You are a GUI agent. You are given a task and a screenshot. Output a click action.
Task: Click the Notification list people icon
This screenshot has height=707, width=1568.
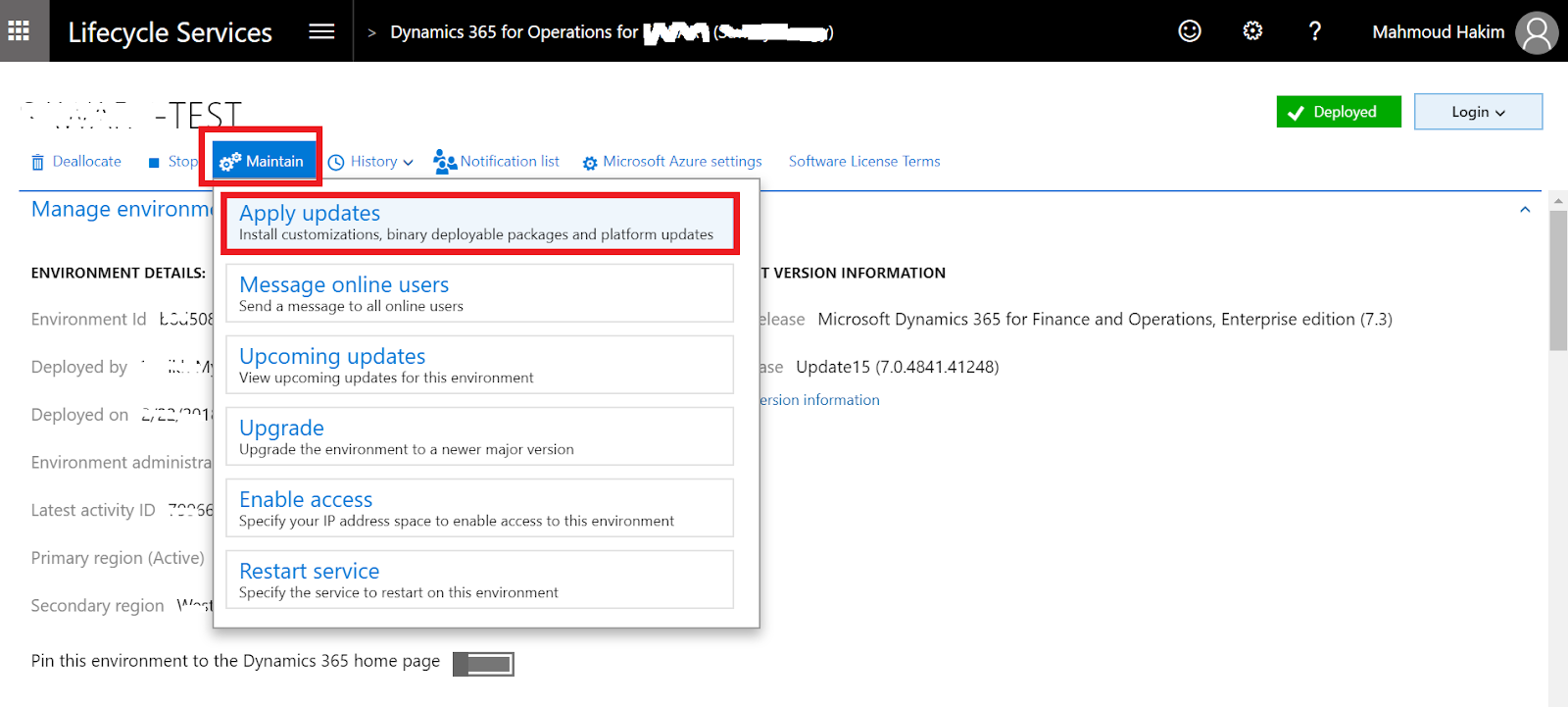(445, 162)
